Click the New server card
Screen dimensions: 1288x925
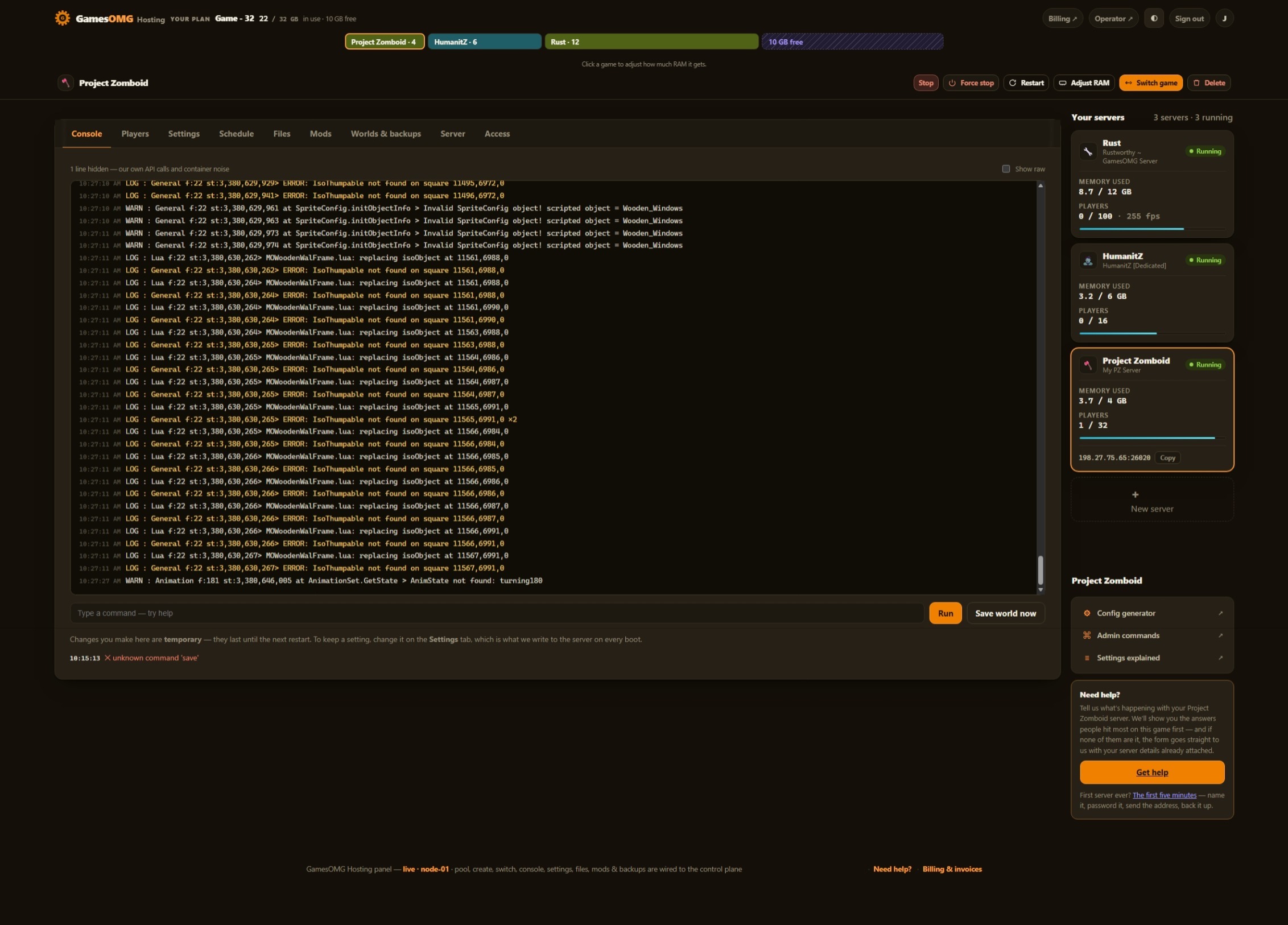coord(1152,499)
